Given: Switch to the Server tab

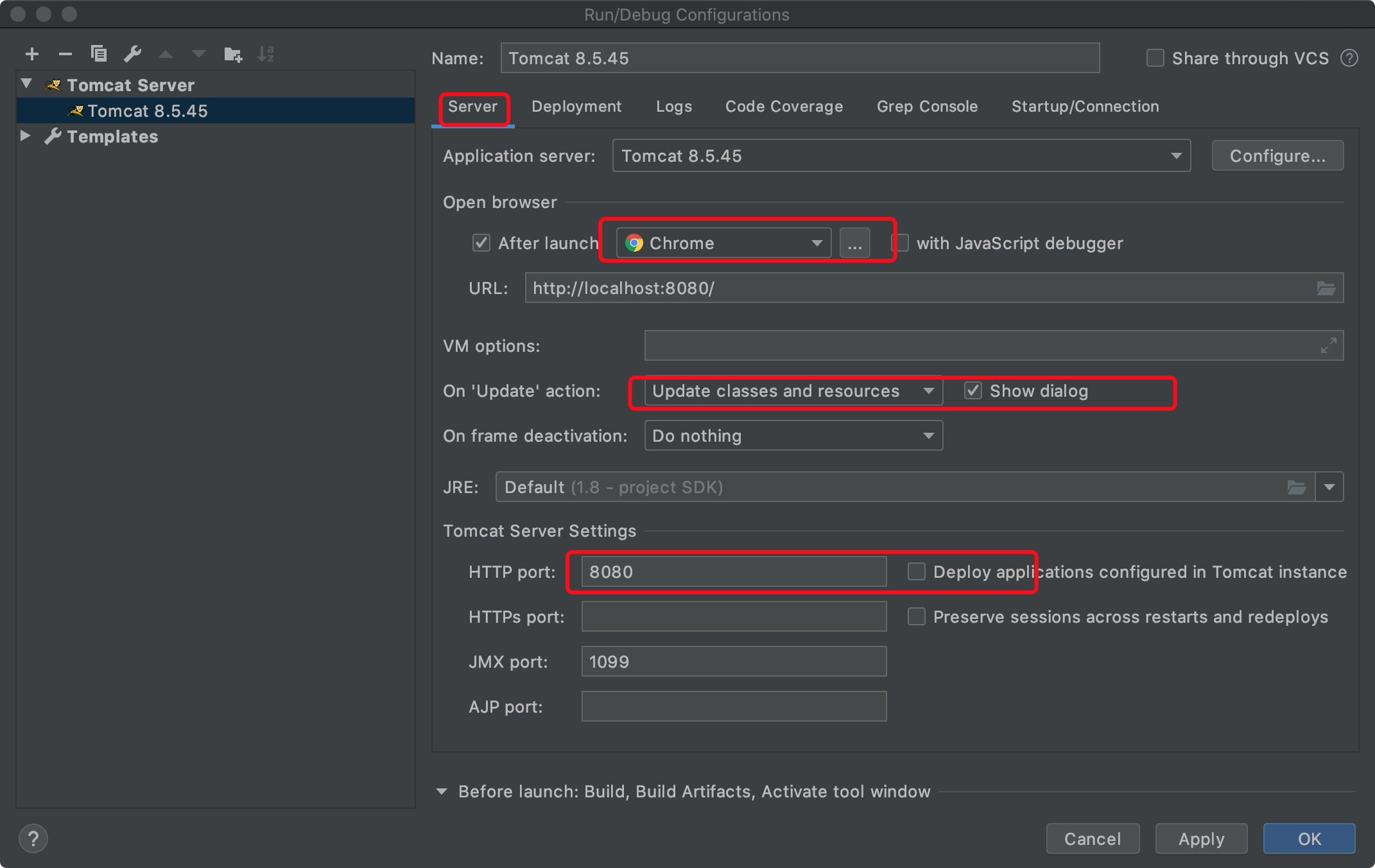Looking at the screenshot, I should tap(472, 107).
